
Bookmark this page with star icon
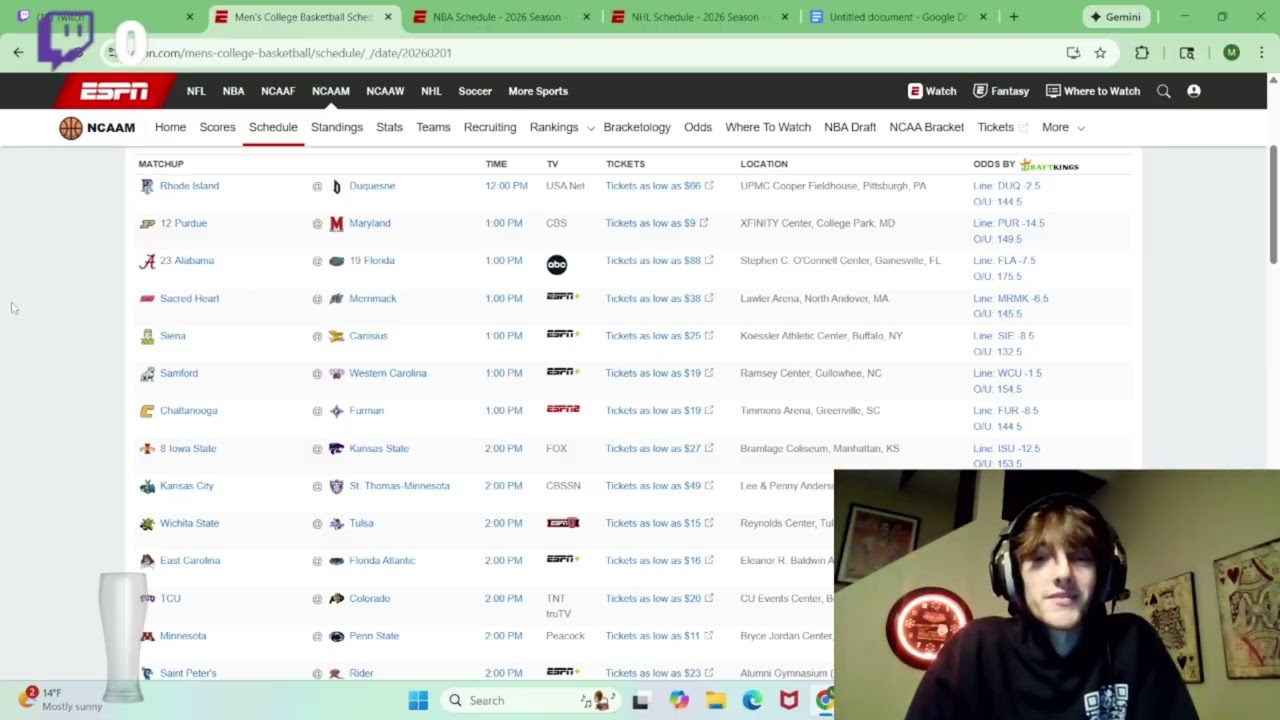1100,53
